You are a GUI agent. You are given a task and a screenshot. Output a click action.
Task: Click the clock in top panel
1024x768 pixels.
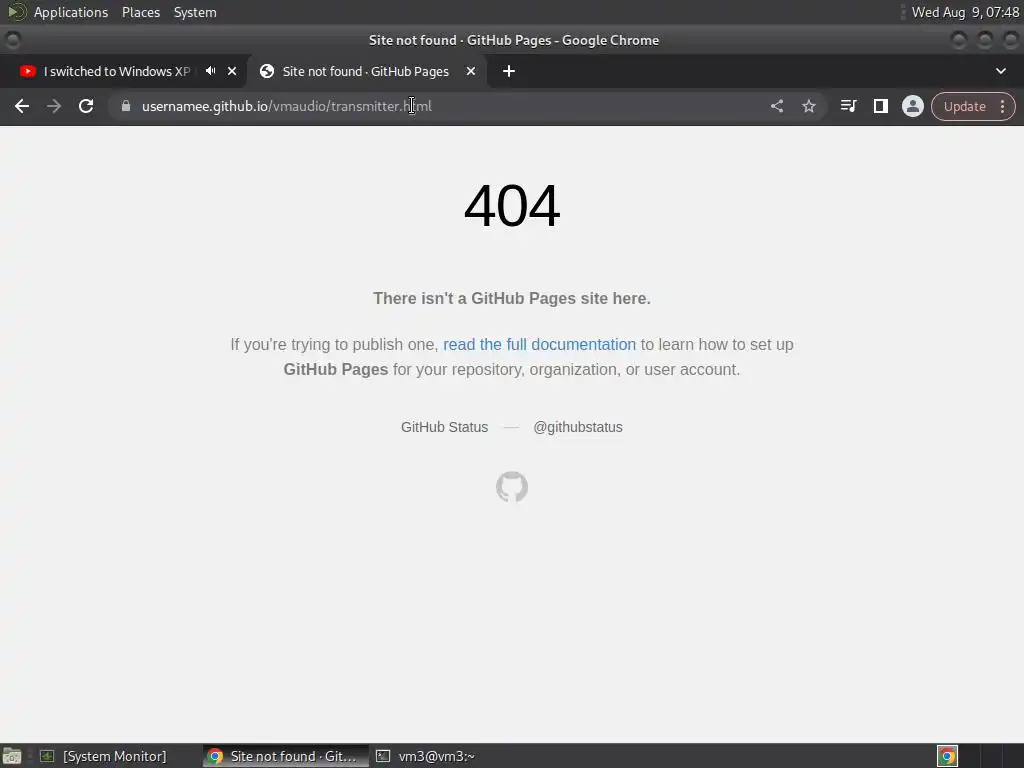point(965,12)
